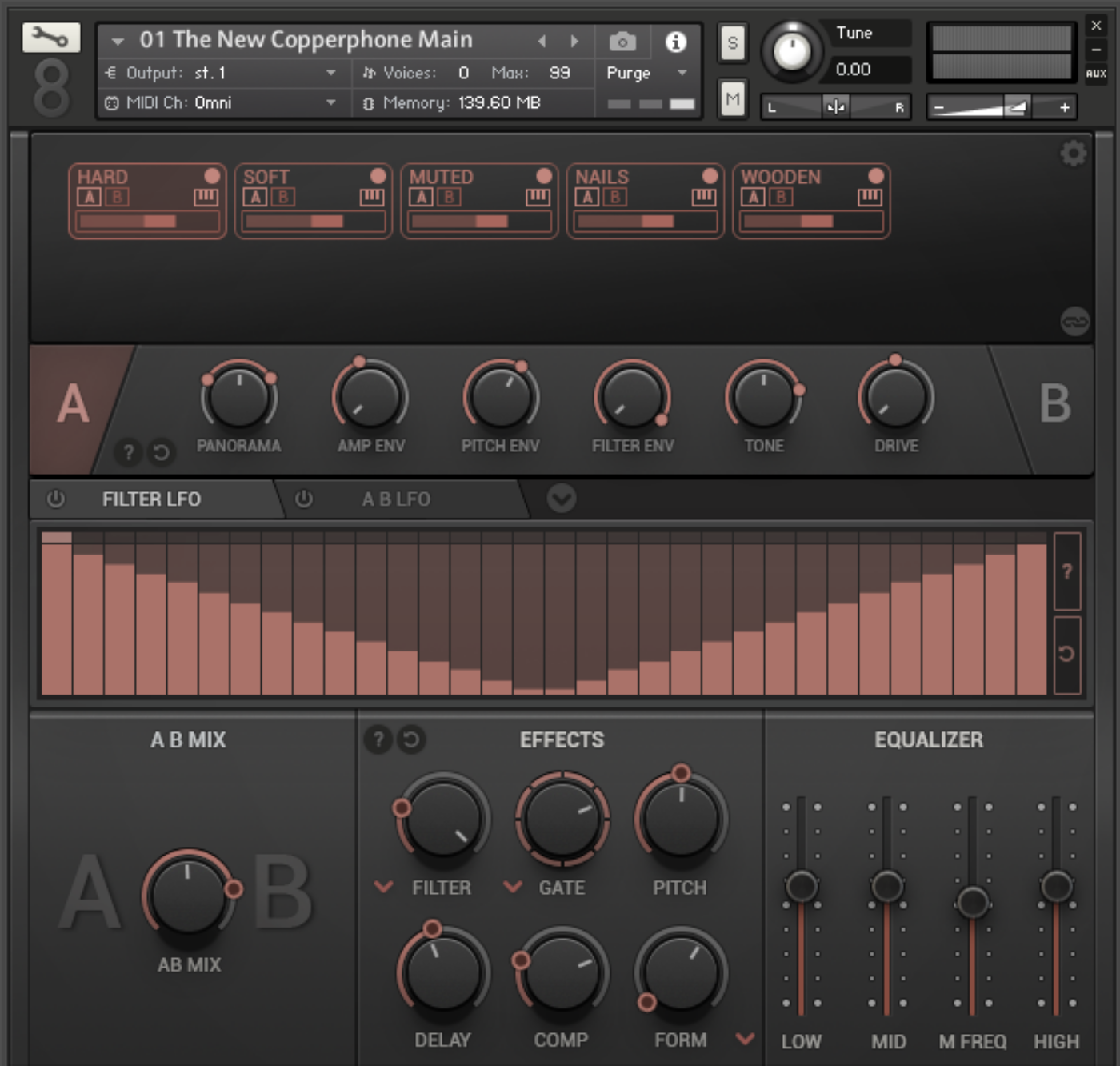1120x1066 pixels.
Task: Click the keyboard icon on HARD slot
Action: click(x=206, y=197)
